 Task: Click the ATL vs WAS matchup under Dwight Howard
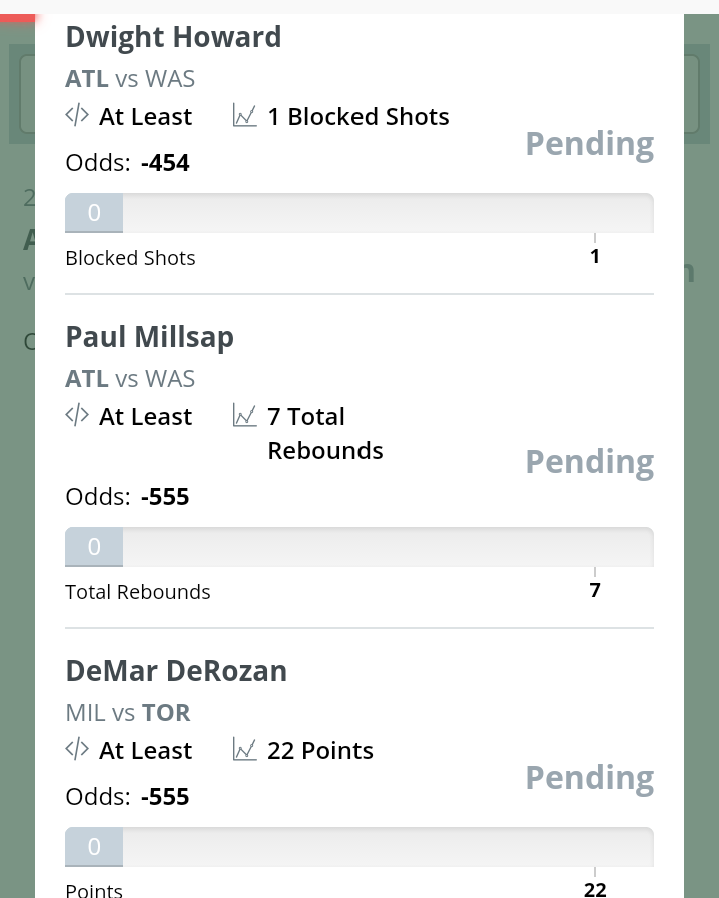pos(130,78)
